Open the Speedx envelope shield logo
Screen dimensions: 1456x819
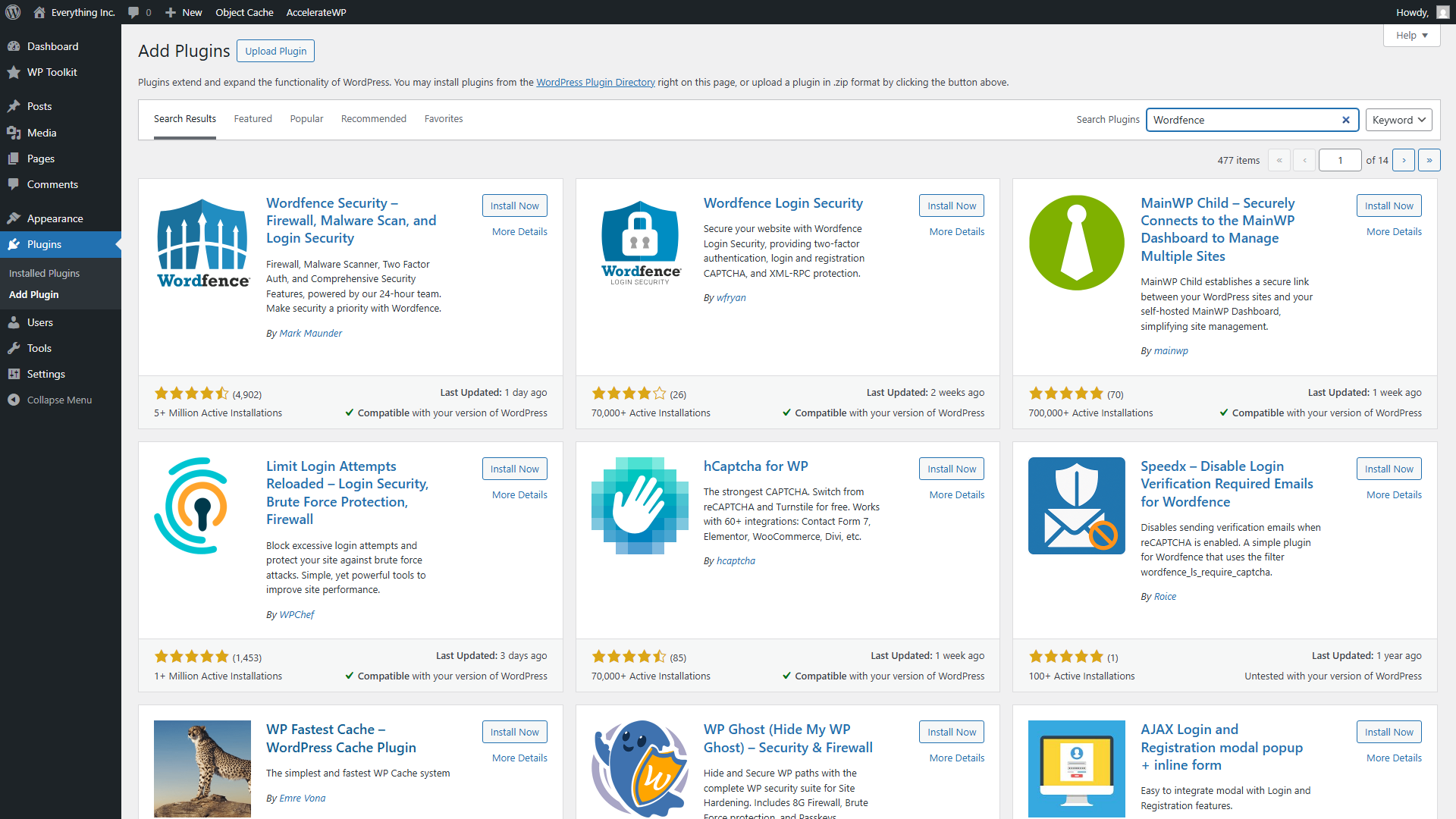pos(1077,506)
